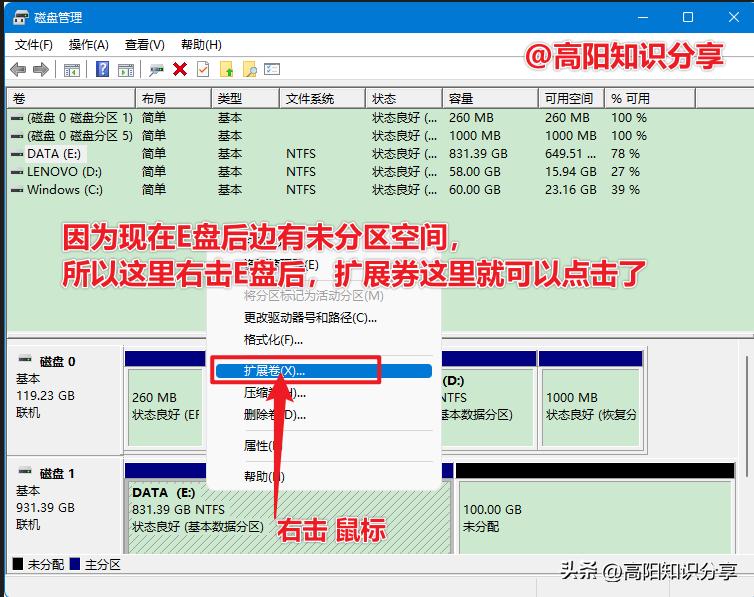The image size is (754, 597).
Task: Select the 磁盘 1 disk label panel
Action: click(x=65, y=506)
